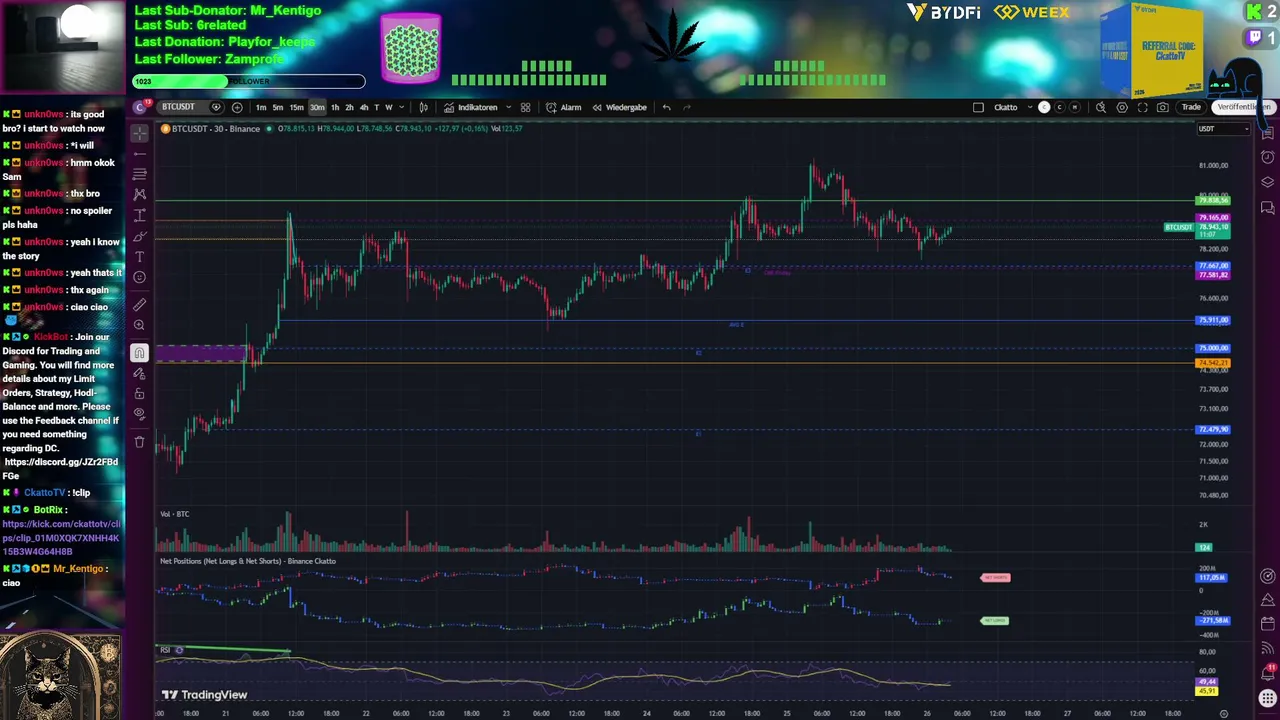Select the Zoom In tool

140,325
